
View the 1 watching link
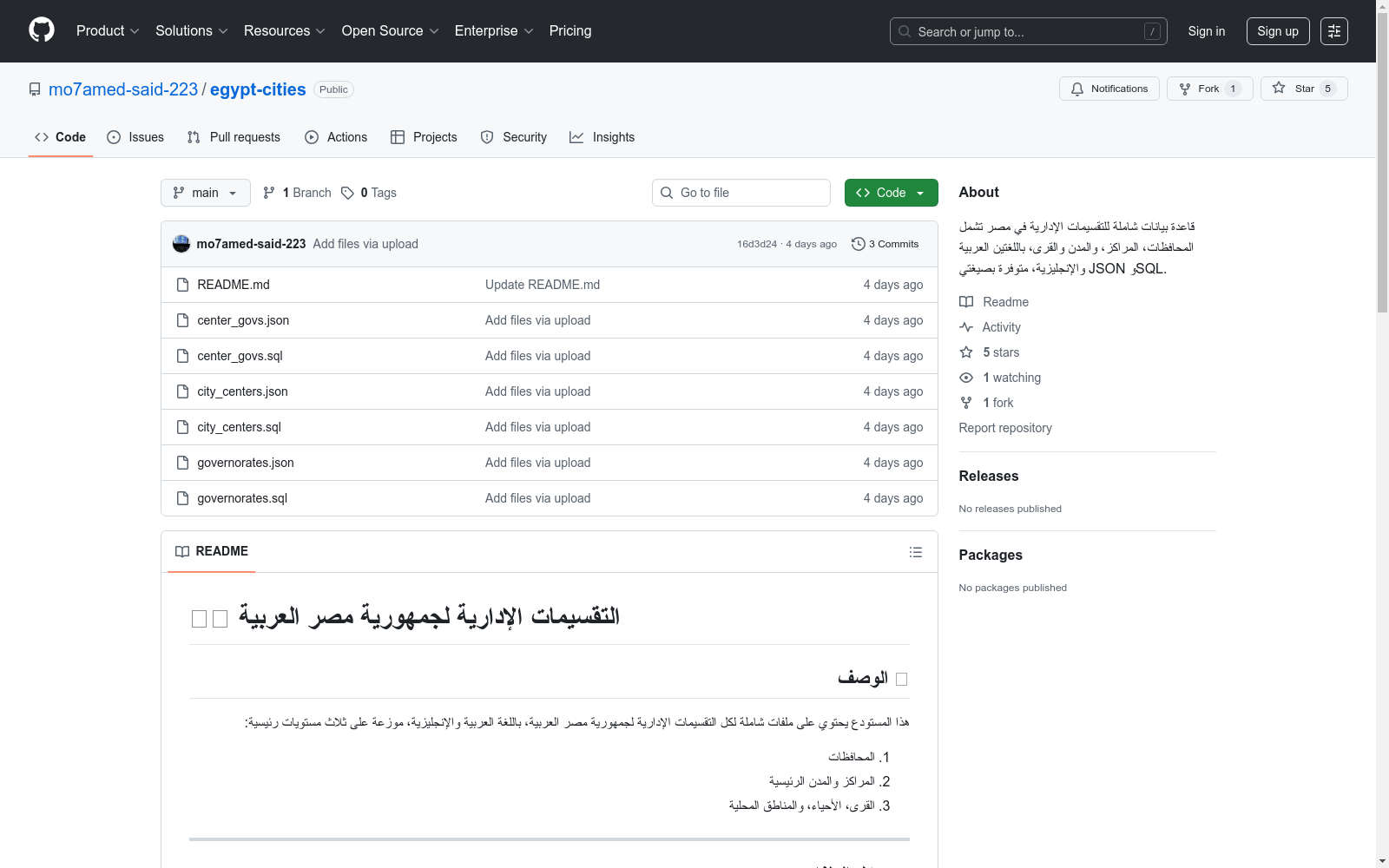pos(1000,378)
